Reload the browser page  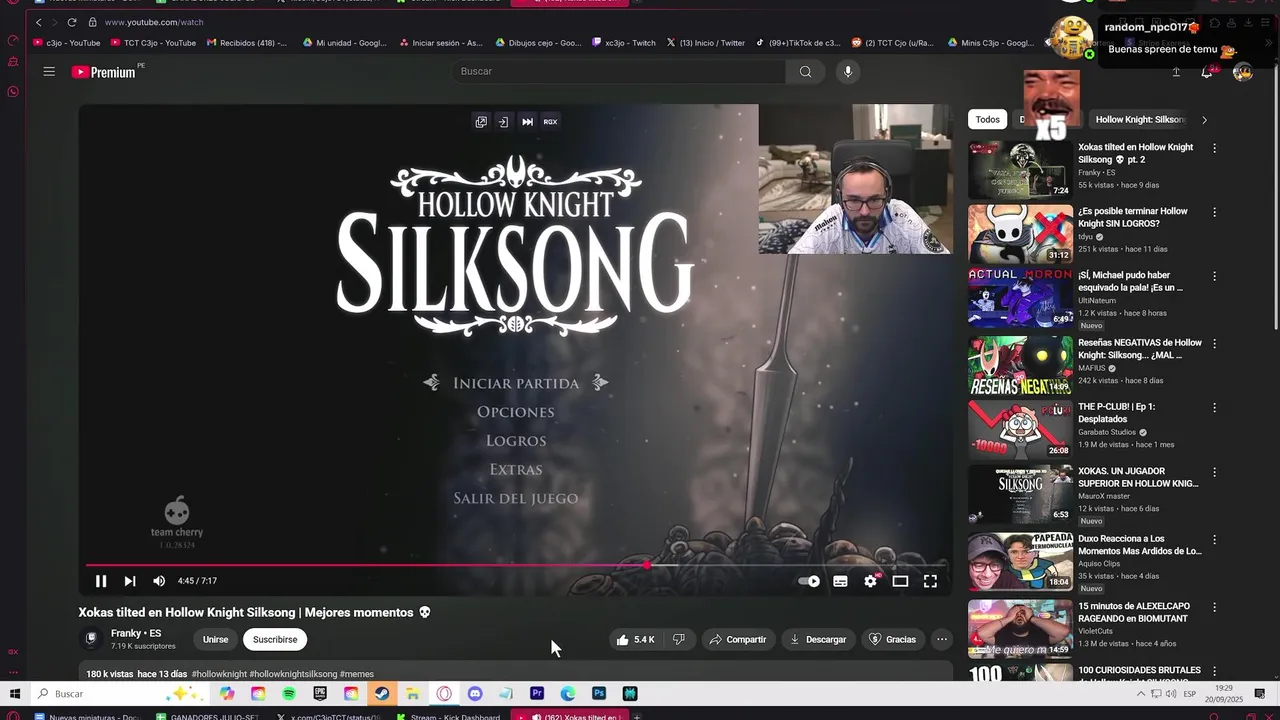click(x=71, y=22)
